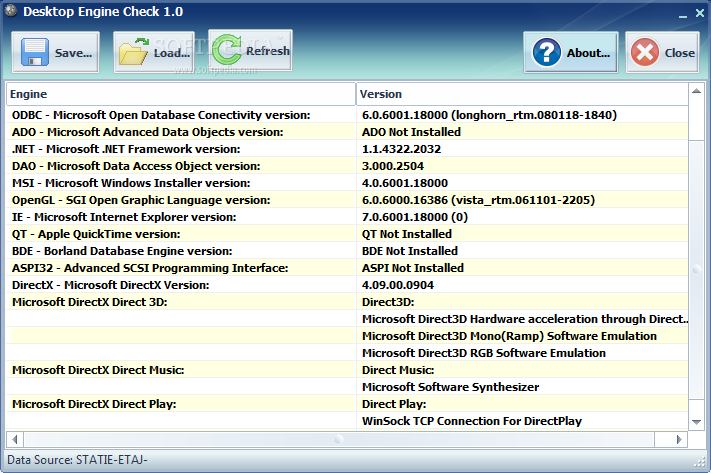Select the Microsoft DirectX Direct Music row
The image size is (711, 473).
[x=347, y=370]
